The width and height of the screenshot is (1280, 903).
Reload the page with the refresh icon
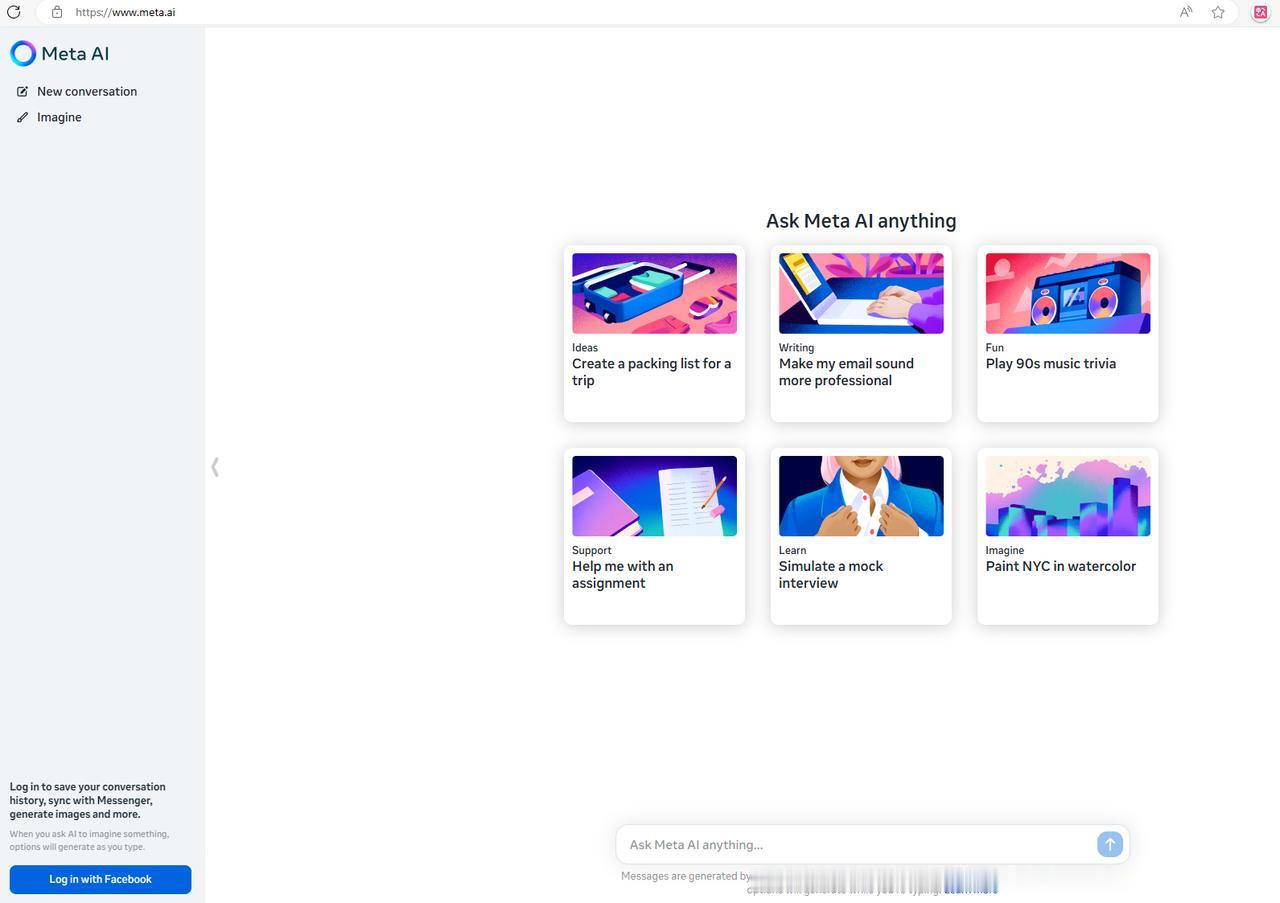tap(14, 12)
